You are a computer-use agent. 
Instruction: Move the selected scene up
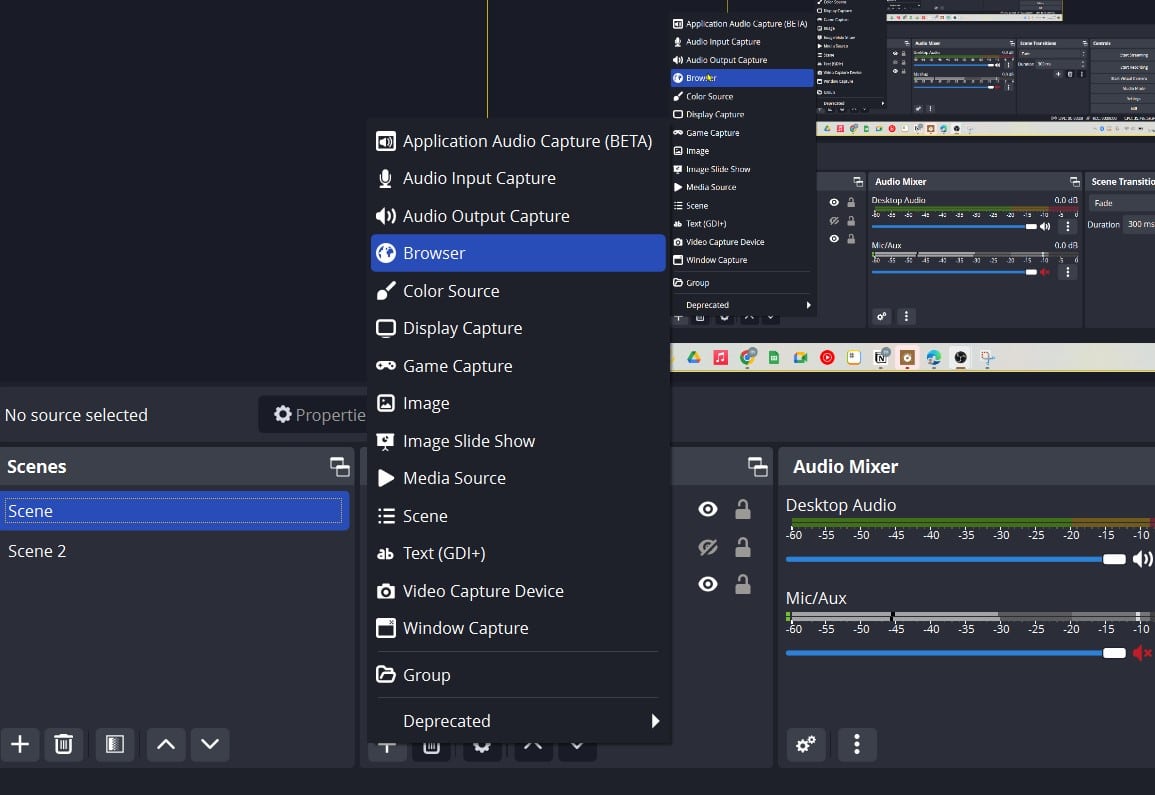click(165, 744)
